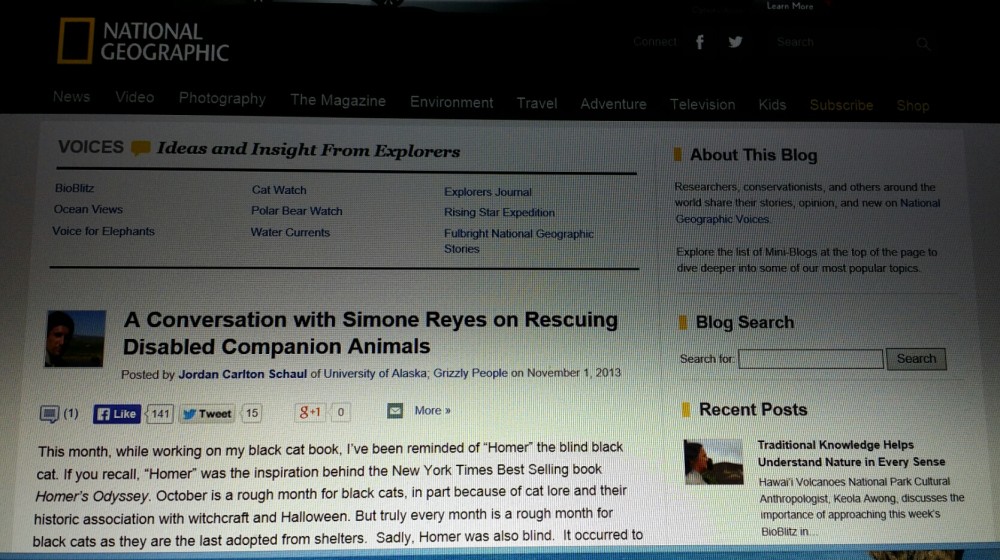Screen dimensions: 1000x560
Task: Open Fulbright National Geographic Stories link
Action: click(518, 241)
